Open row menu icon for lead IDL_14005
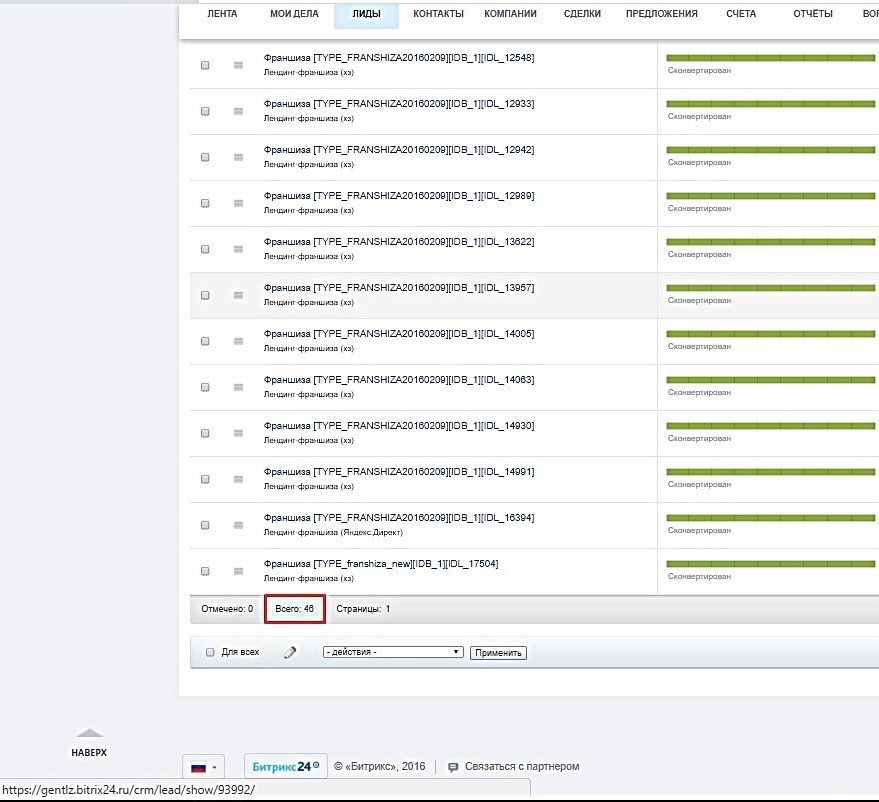The width and height of the screenshot is (879, 802). tap(238, 341)
